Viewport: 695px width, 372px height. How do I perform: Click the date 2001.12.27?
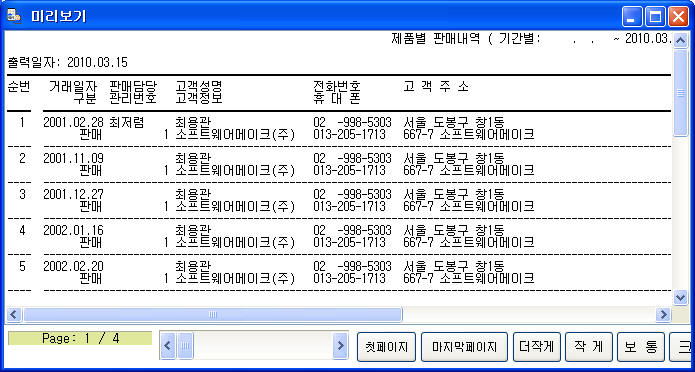pyautogui.click(x=74, y=195)
